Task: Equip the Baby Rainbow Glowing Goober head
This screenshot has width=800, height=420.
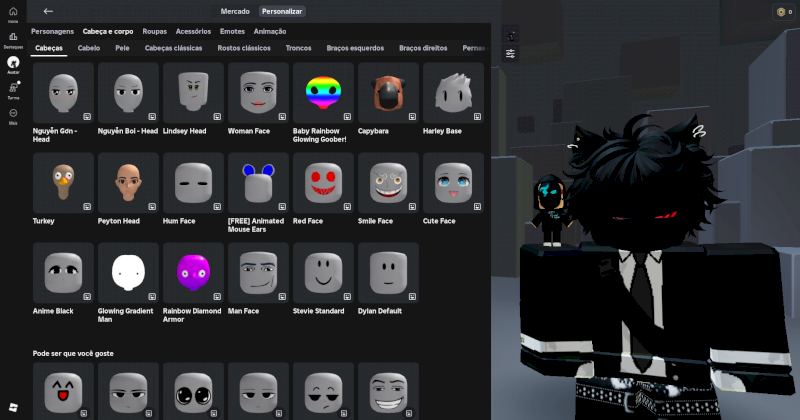Action: coord(323,93)
